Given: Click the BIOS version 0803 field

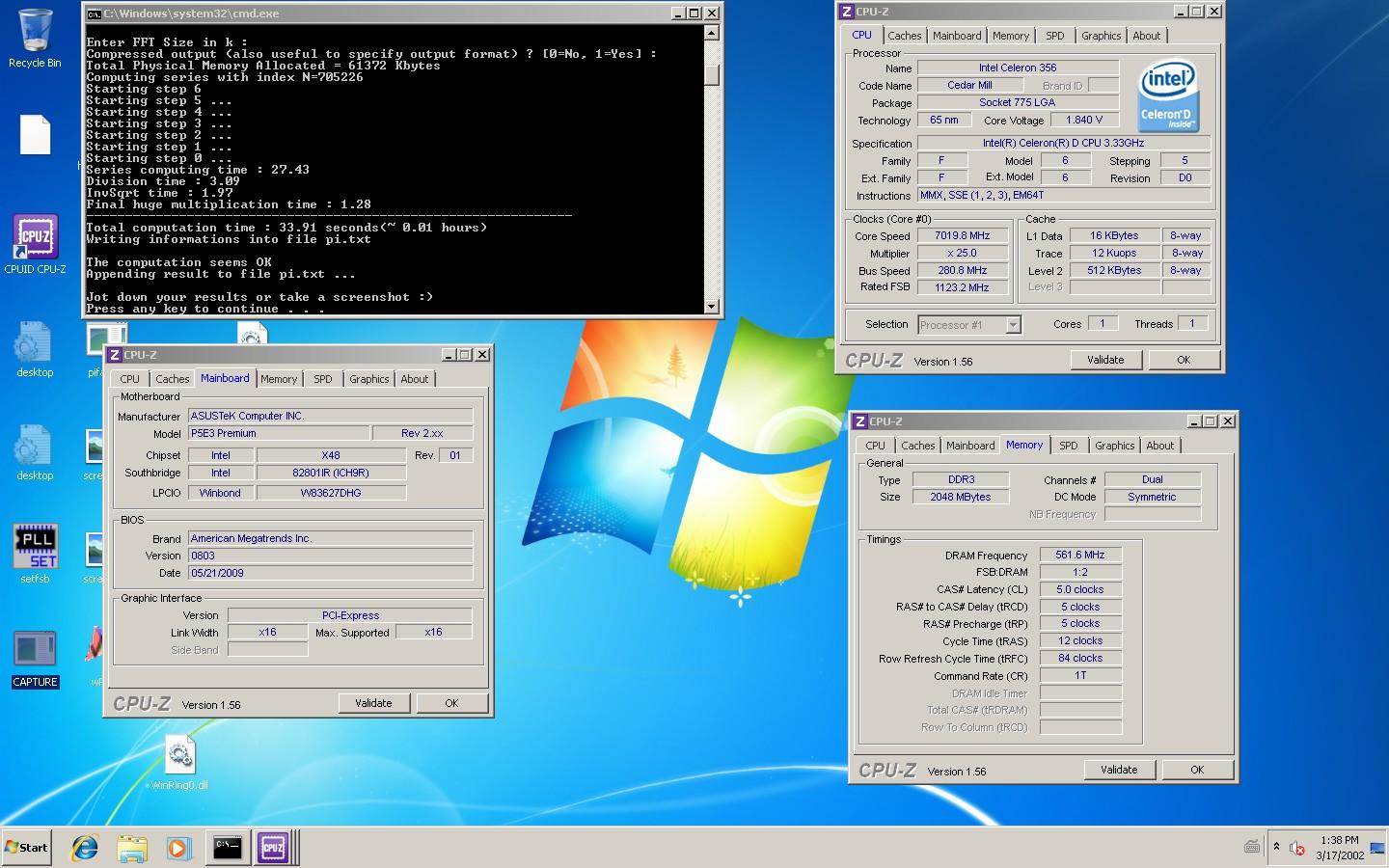Looking at the screenshot, I should click(x=330, y=556).
